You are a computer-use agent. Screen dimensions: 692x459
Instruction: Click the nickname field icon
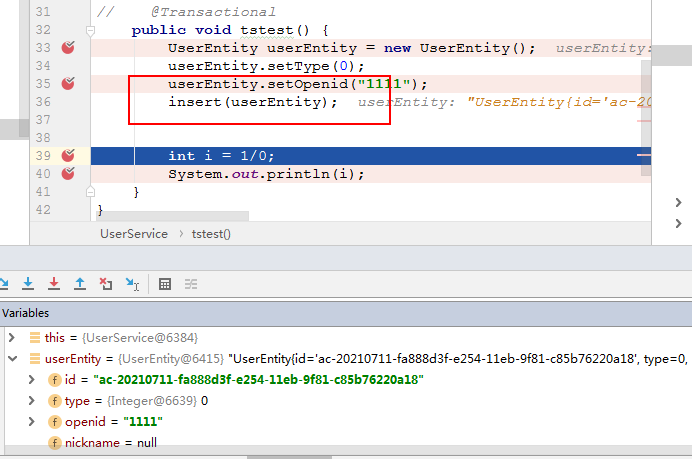coord(54,443)
